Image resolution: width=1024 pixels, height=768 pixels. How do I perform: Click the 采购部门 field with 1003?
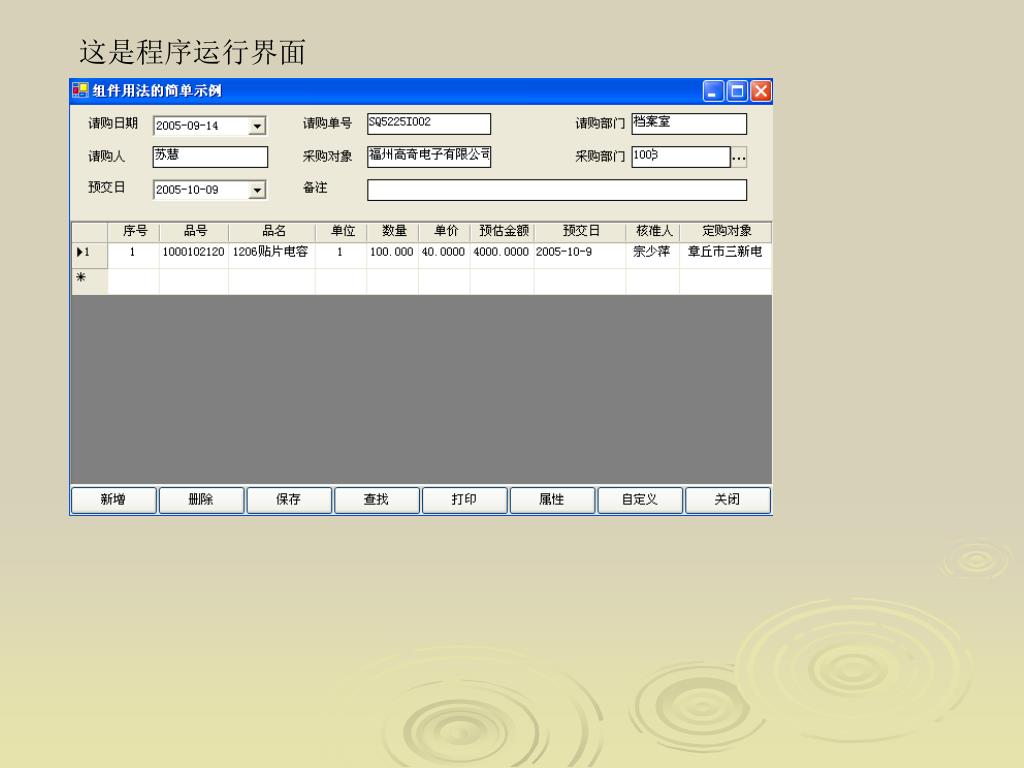point(680,157)
